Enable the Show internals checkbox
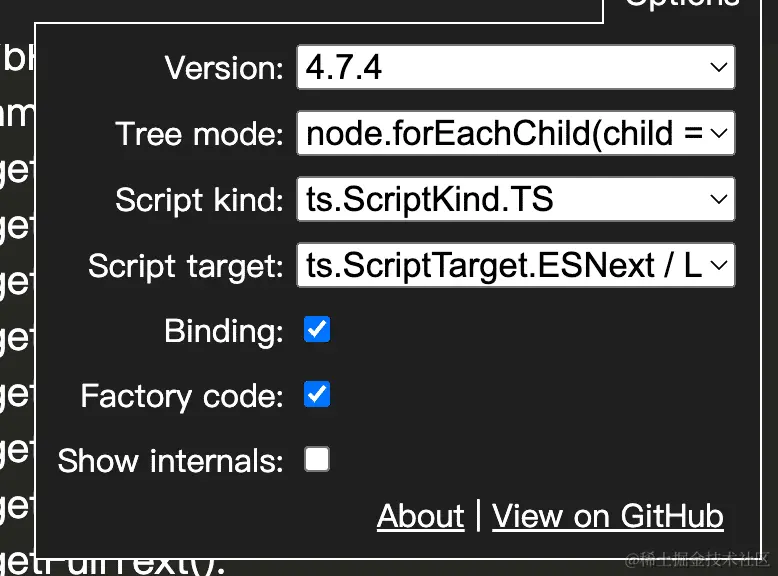The width and height of the screenshot is (778, 576). click(317, 459)
